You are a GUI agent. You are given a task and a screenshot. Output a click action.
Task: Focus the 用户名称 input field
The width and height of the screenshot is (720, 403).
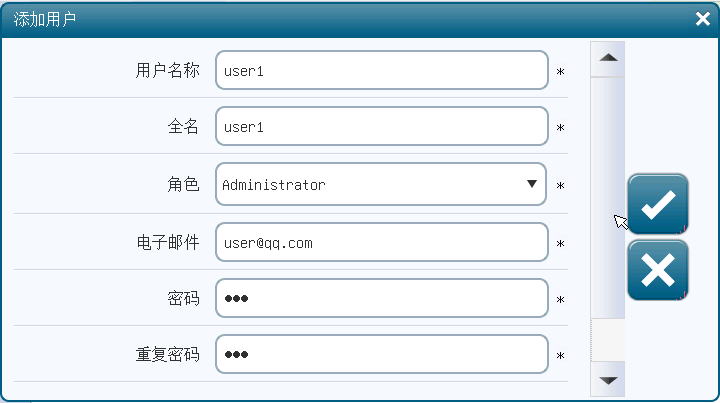click(x=381, y=71)
